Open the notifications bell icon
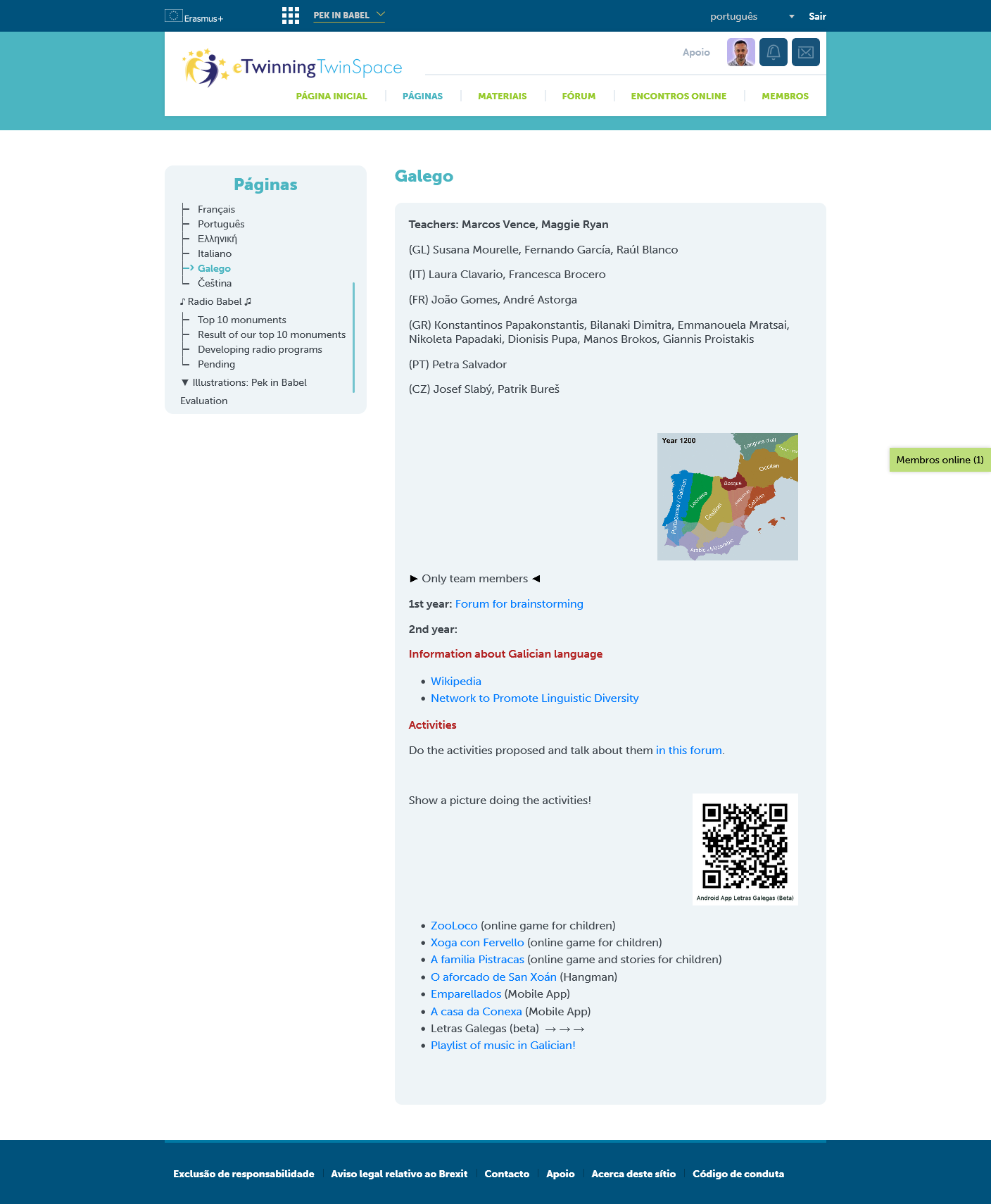The width and height of the screenshot is (991, 1204). [774, 52]
